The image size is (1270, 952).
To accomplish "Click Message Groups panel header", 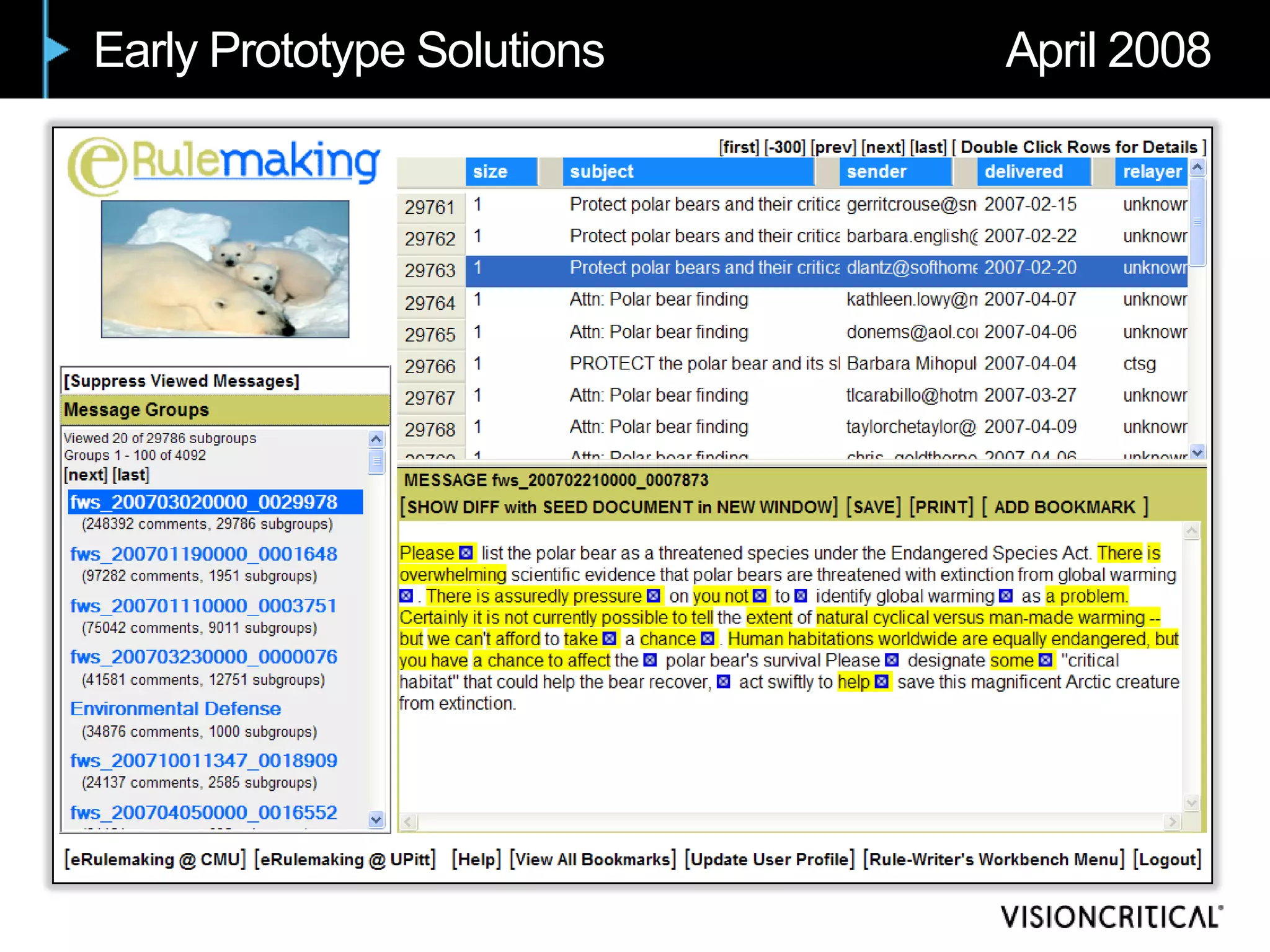I will (225, 410).
